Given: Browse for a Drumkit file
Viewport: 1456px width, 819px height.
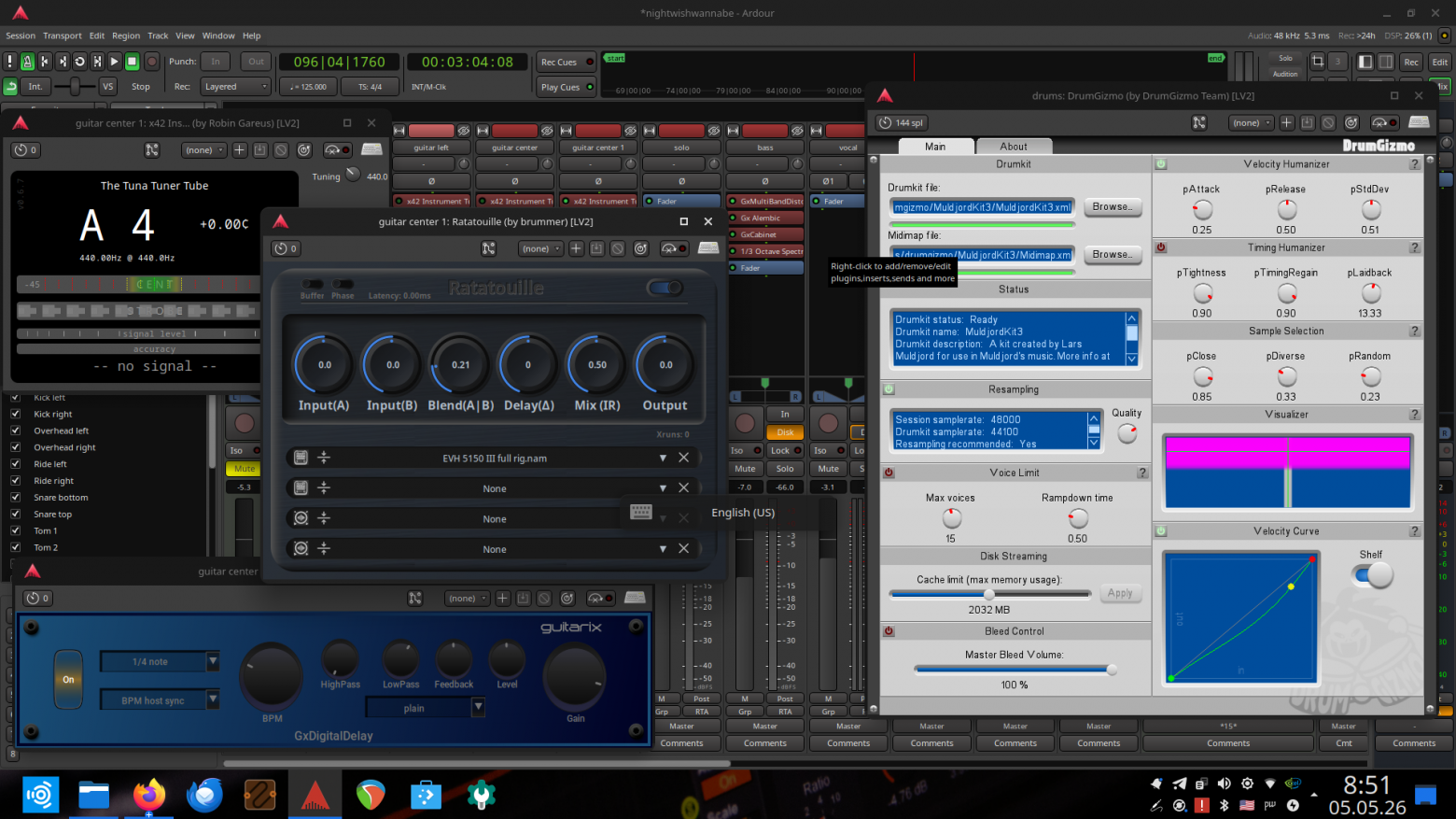Looking at the screenshot, I should point(1112,206).
